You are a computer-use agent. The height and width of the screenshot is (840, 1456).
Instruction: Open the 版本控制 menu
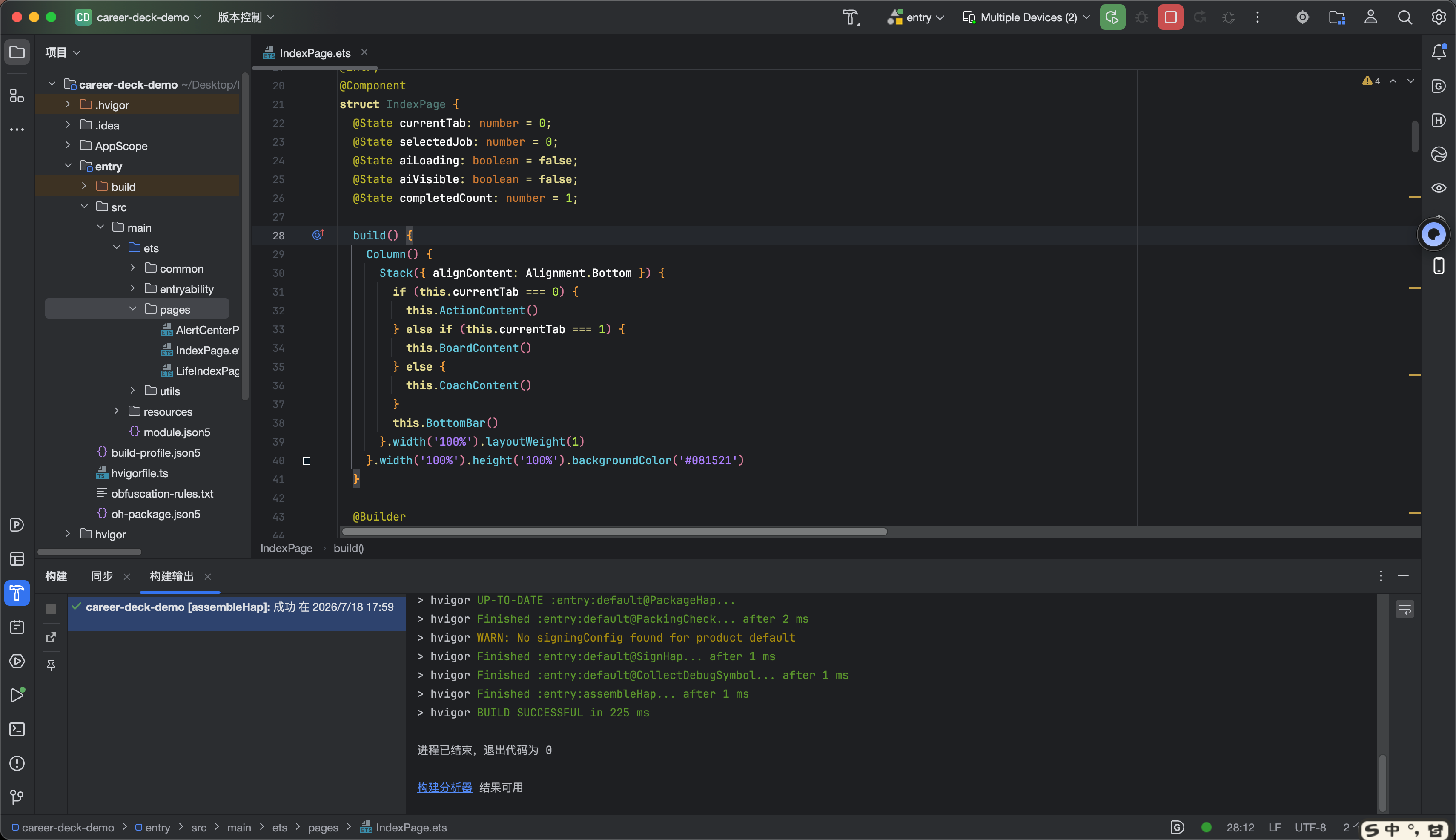point(246,17)
